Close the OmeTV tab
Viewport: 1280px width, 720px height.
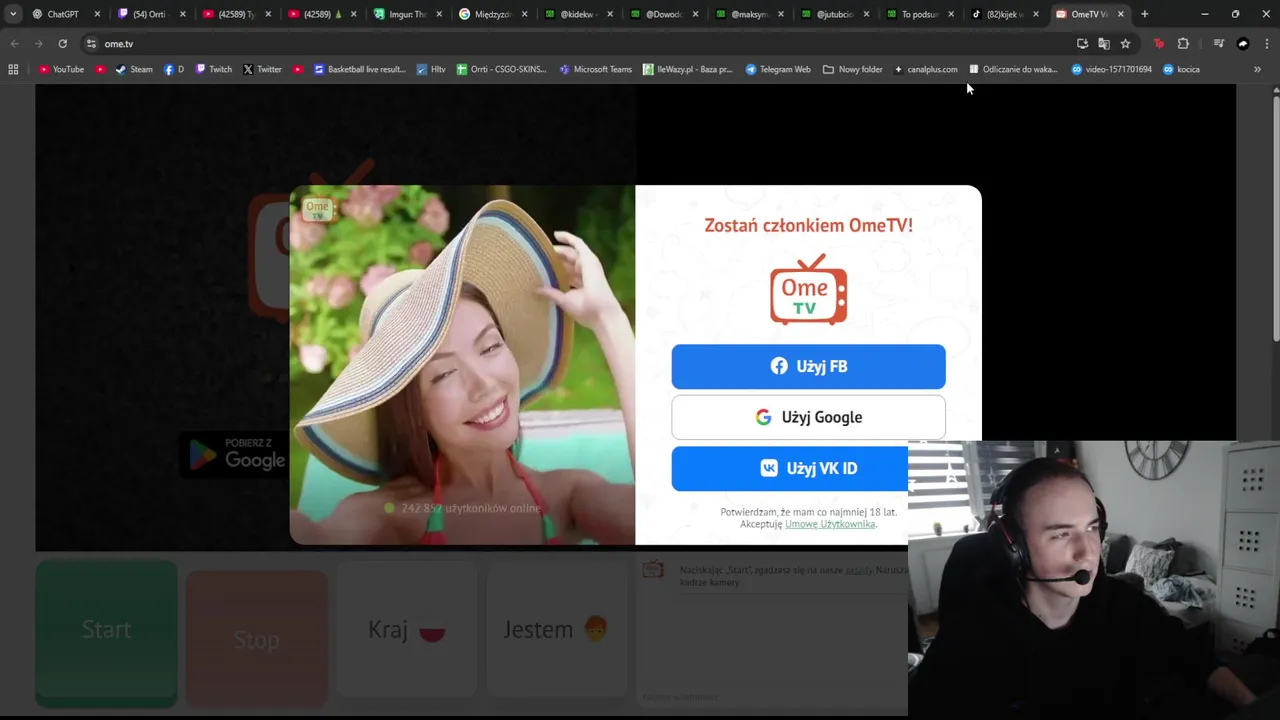(x=1121, y=14)
